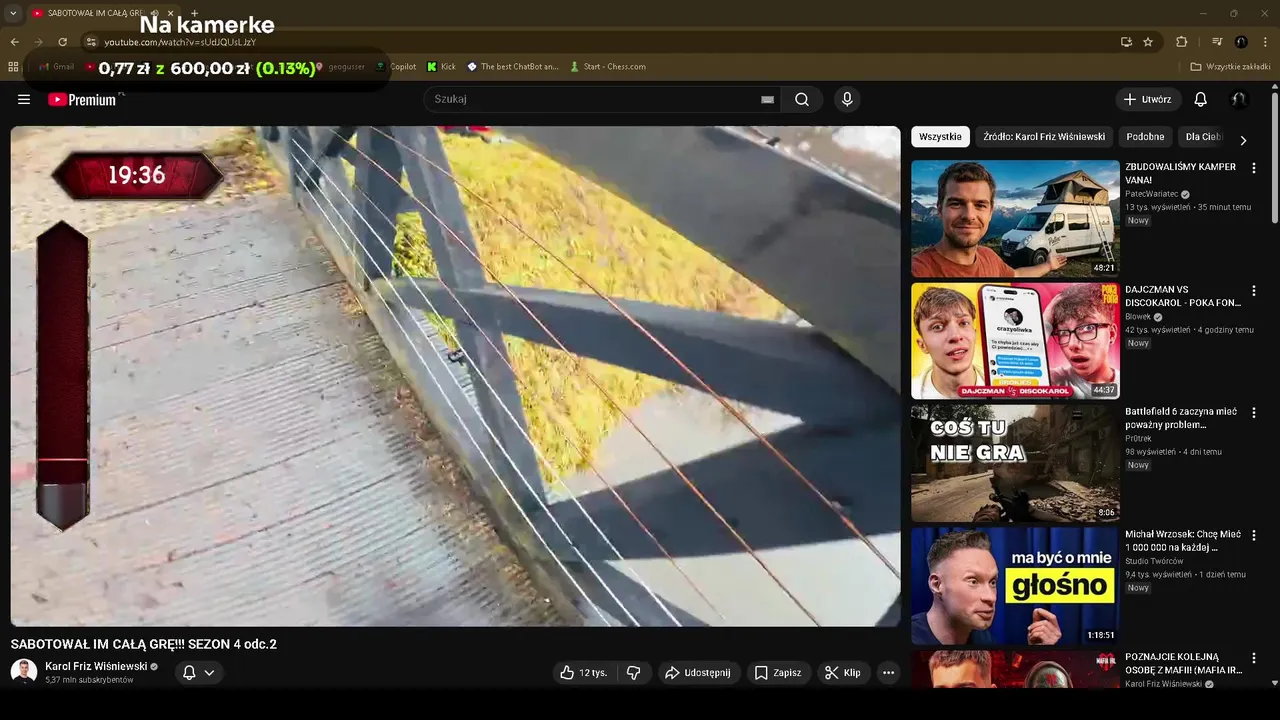Install app icon in address bar
The height and width of the screenshot is (720, 1280).
tap(1126, 42)
